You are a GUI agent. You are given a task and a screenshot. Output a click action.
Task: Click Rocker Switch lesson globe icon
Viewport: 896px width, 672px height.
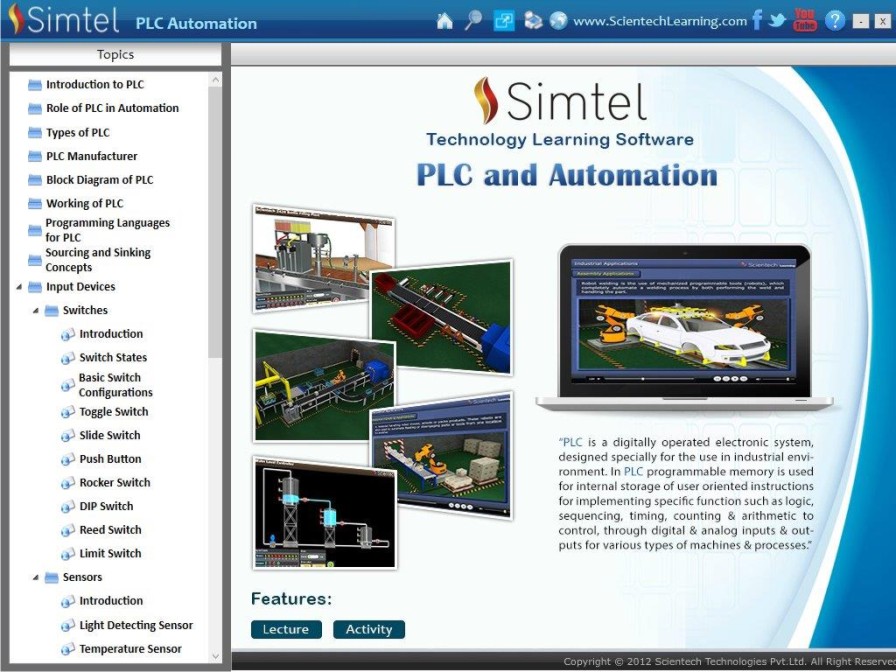68,483
